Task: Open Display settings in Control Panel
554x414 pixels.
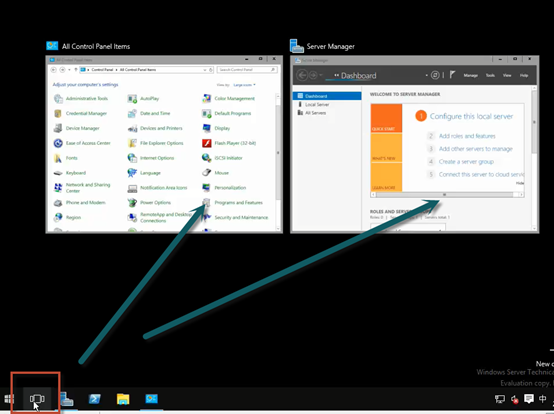Action: point(216,128)
